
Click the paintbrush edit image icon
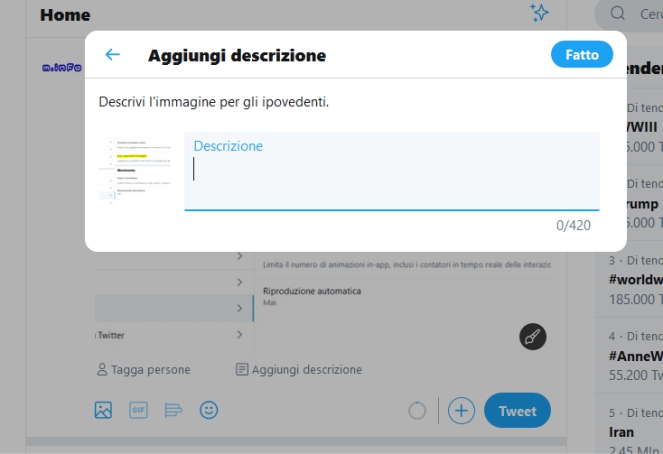pyautogui.click(x=533, y=337)
